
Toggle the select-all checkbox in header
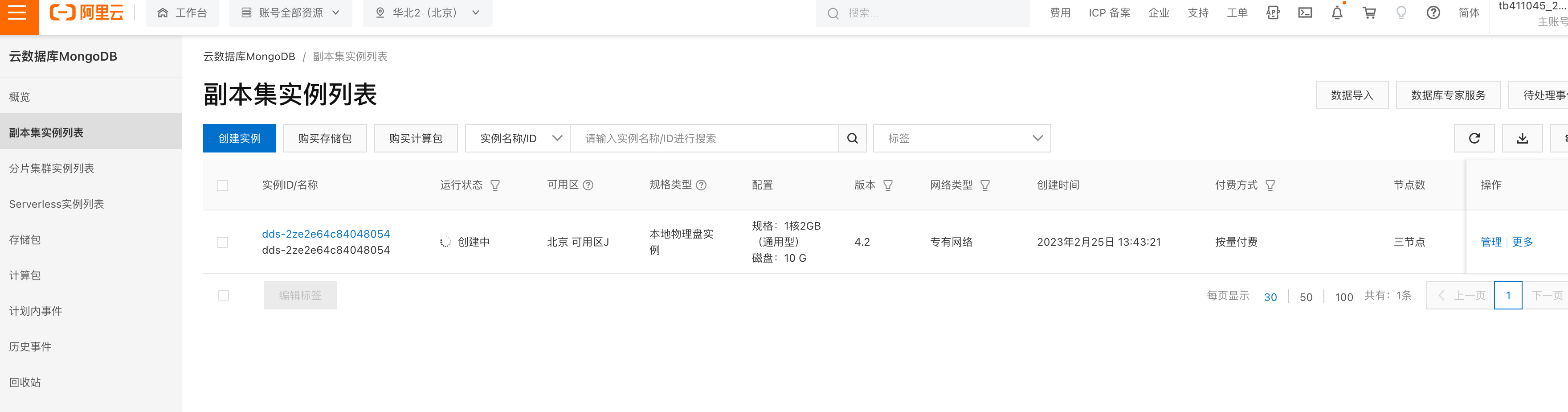tap(223, 185)
